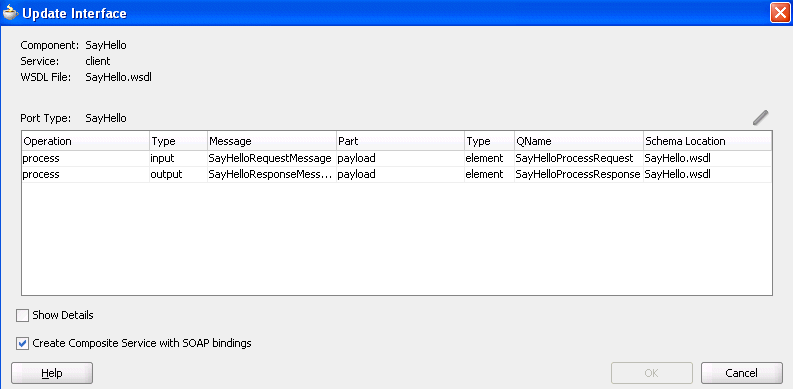Click the Cancel button

pos(741,373)
